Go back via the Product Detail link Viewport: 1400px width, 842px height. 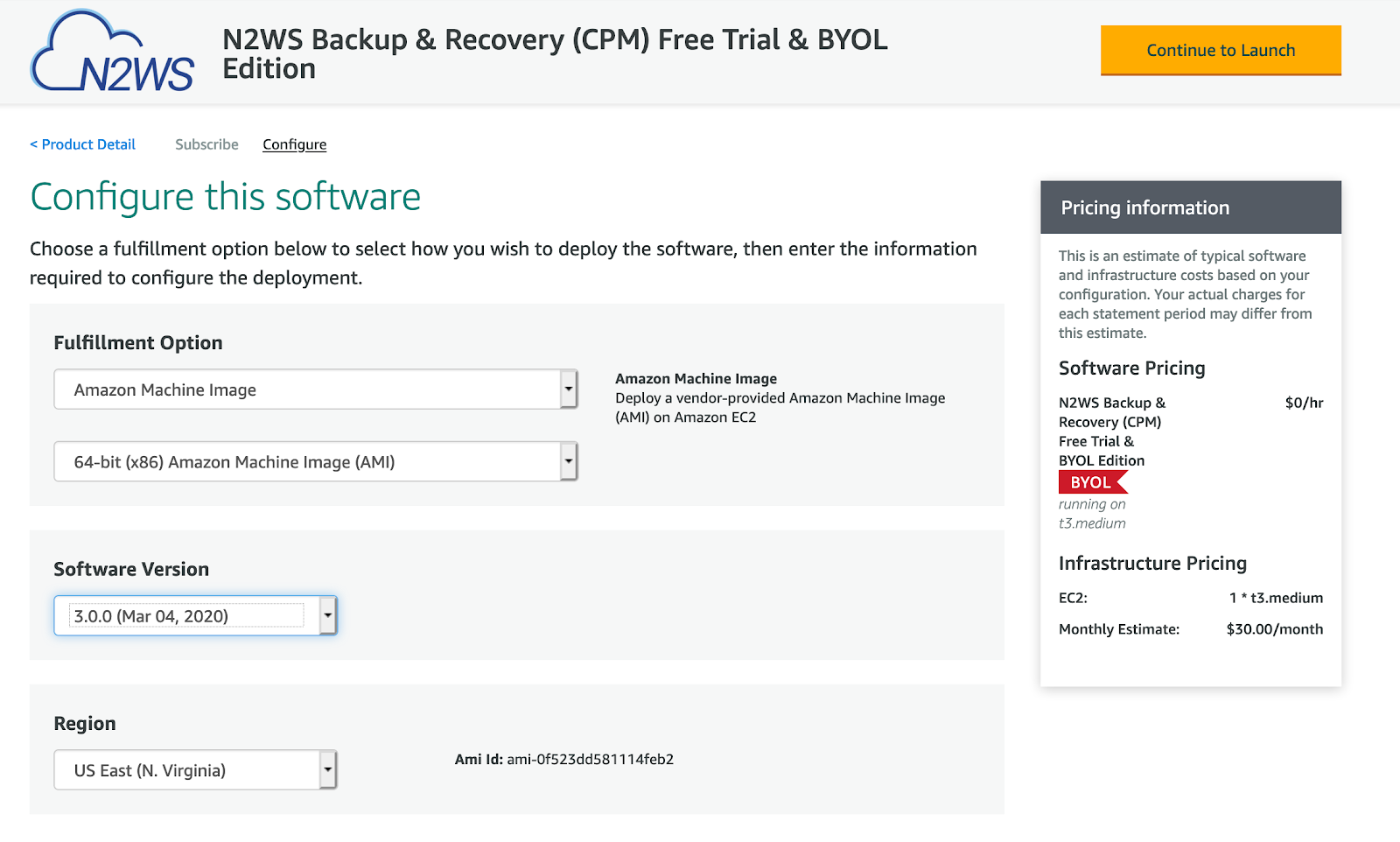83,144
